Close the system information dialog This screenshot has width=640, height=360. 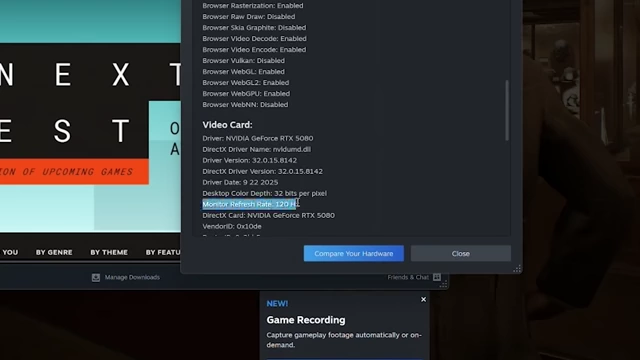pyautogui.click(x=460, y=253)
